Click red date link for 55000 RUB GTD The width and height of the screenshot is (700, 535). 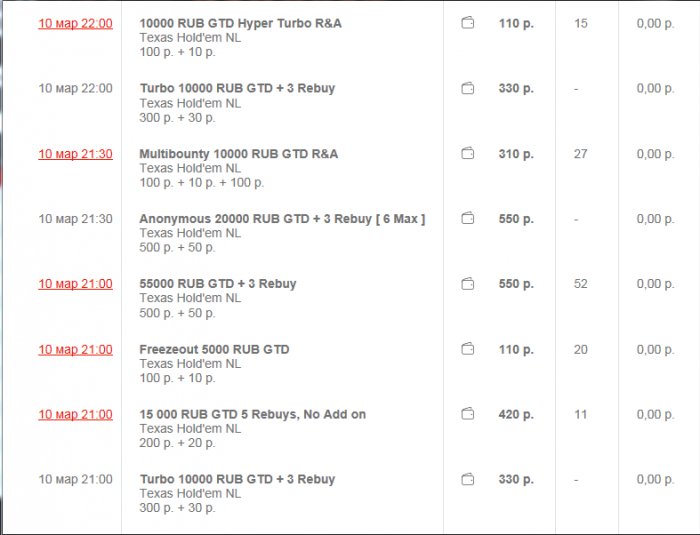pos(75,284)
